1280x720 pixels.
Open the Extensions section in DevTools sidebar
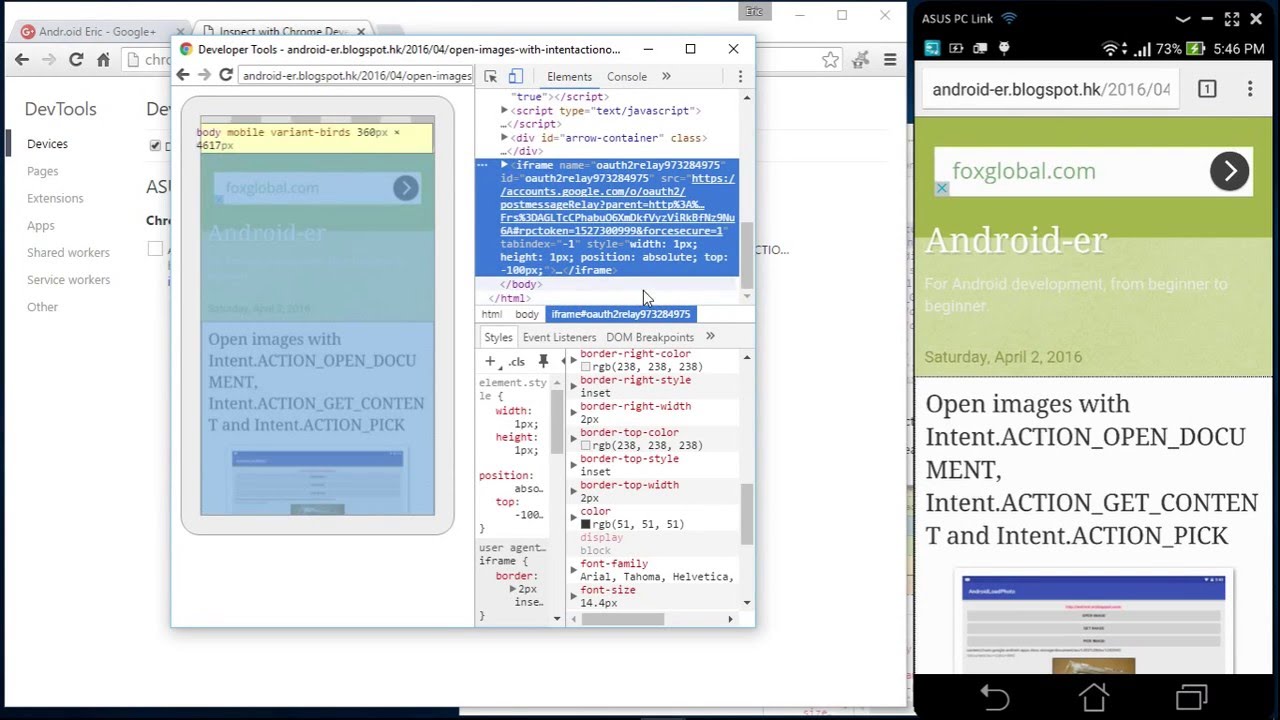(x=55, y=198)
